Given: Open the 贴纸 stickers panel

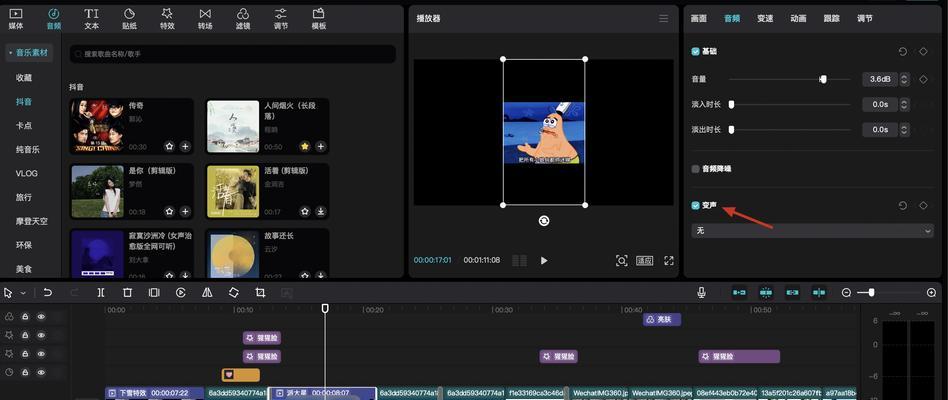Looking at the screenshot, I should point(129,19).
